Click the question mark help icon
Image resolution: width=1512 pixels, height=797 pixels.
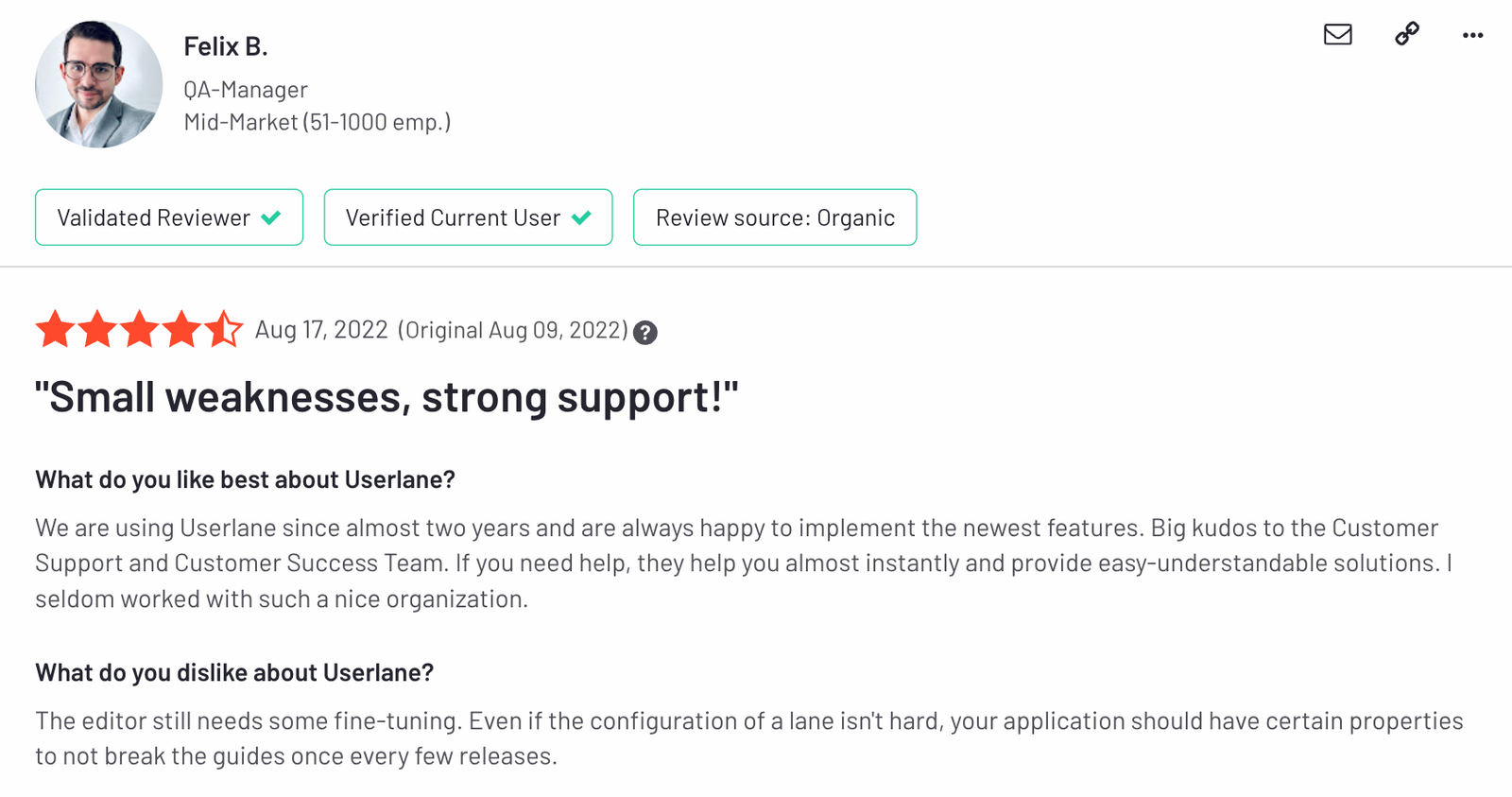[645, 333]
